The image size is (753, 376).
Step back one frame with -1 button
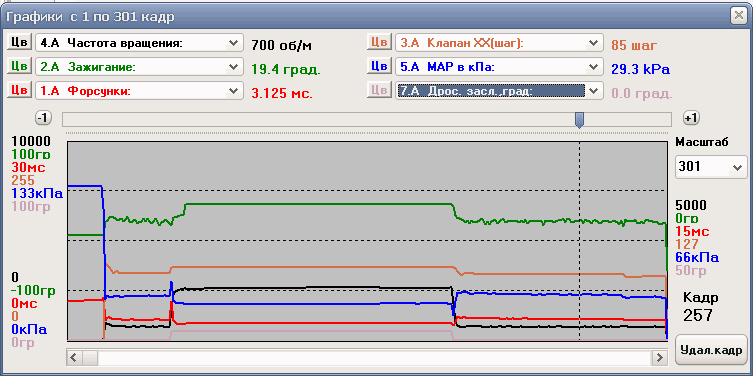coord(44,118)
